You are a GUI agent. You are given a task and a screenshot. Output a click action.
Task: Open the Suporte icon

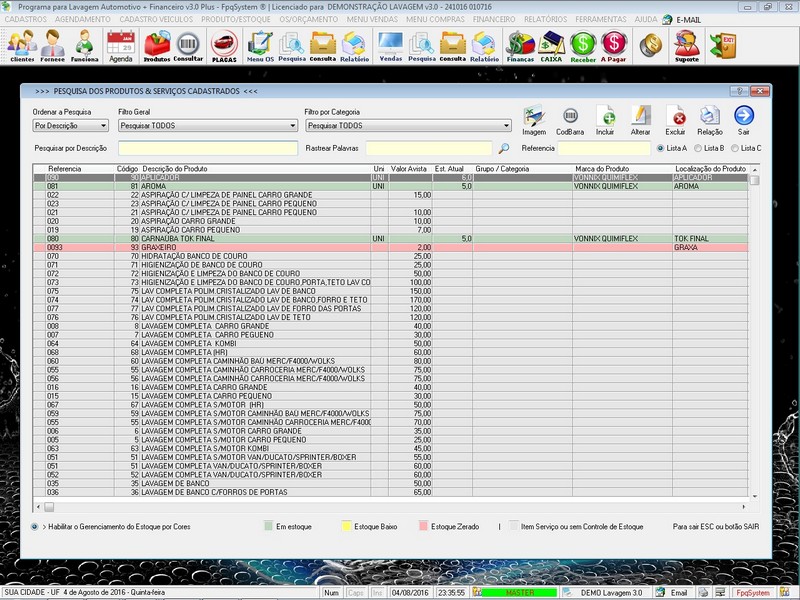687,46
